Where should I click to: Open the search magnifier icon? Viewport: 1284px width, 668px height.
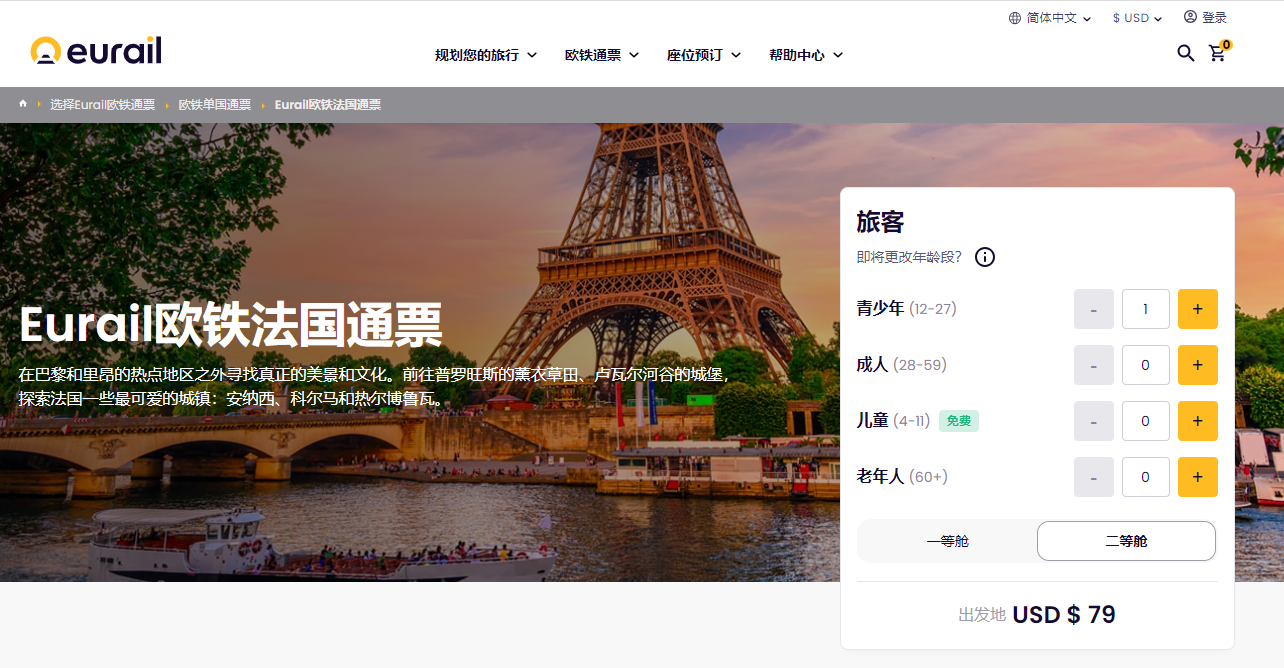(1185, 53)
